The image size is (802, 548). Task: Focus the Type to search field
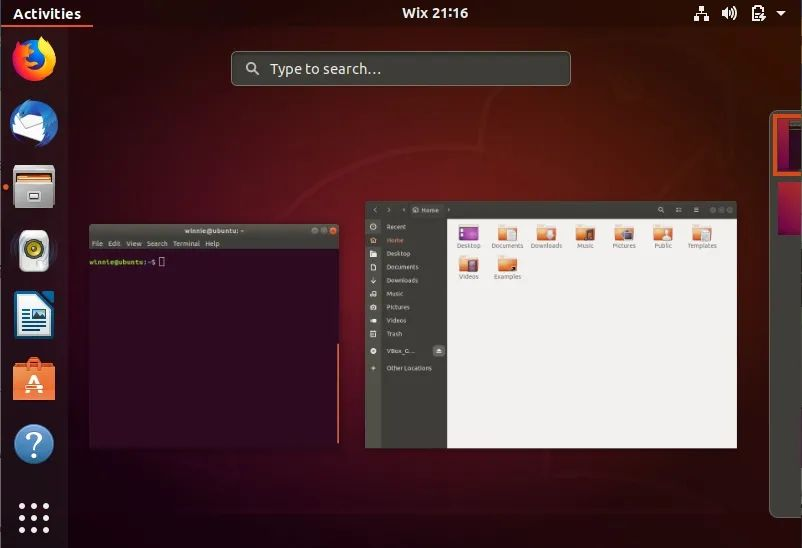coord(400,69)
